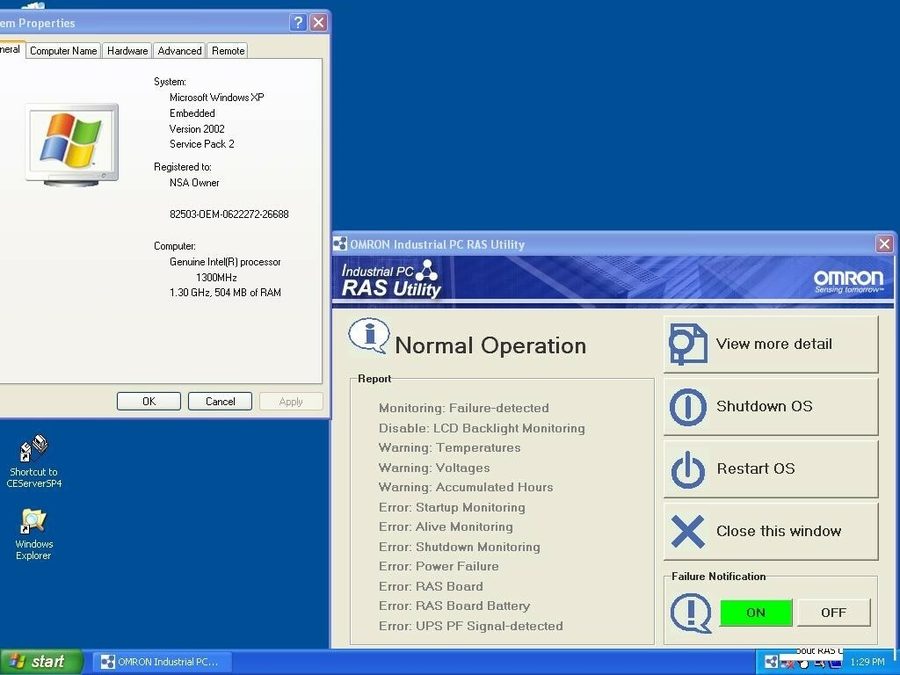Click the 'Microsoft Windows XP' system text
The image size is (900, 675).
click(x=216, y=98)
